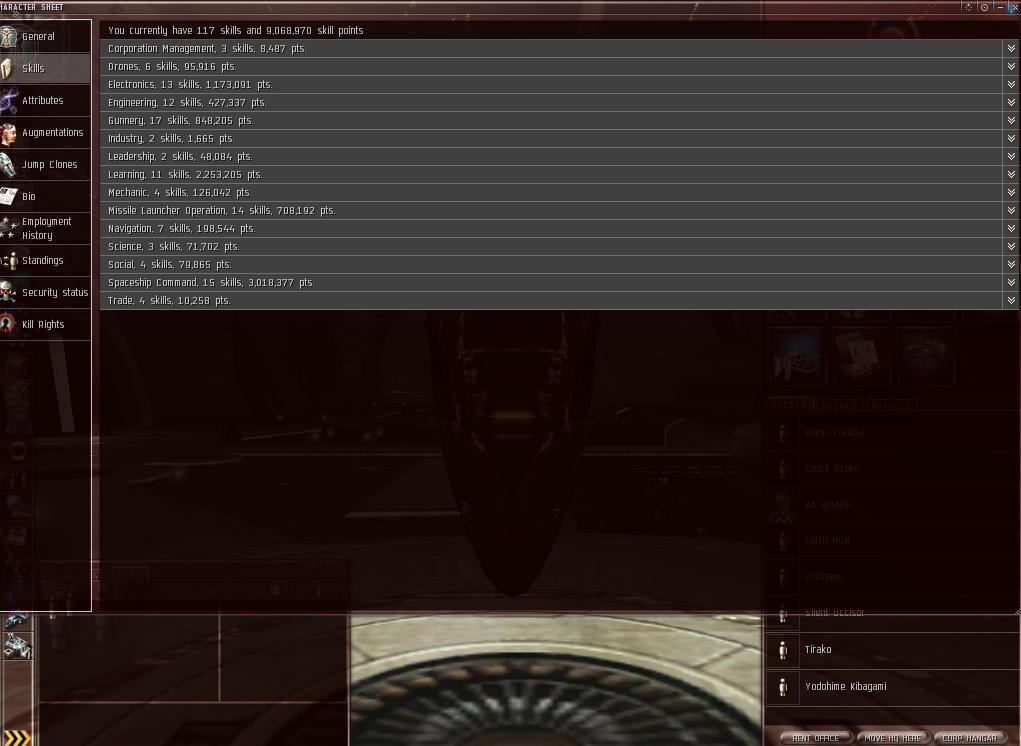Open the Jump Clones tab
1021x746 pixels.
click(x=45, y=164)
